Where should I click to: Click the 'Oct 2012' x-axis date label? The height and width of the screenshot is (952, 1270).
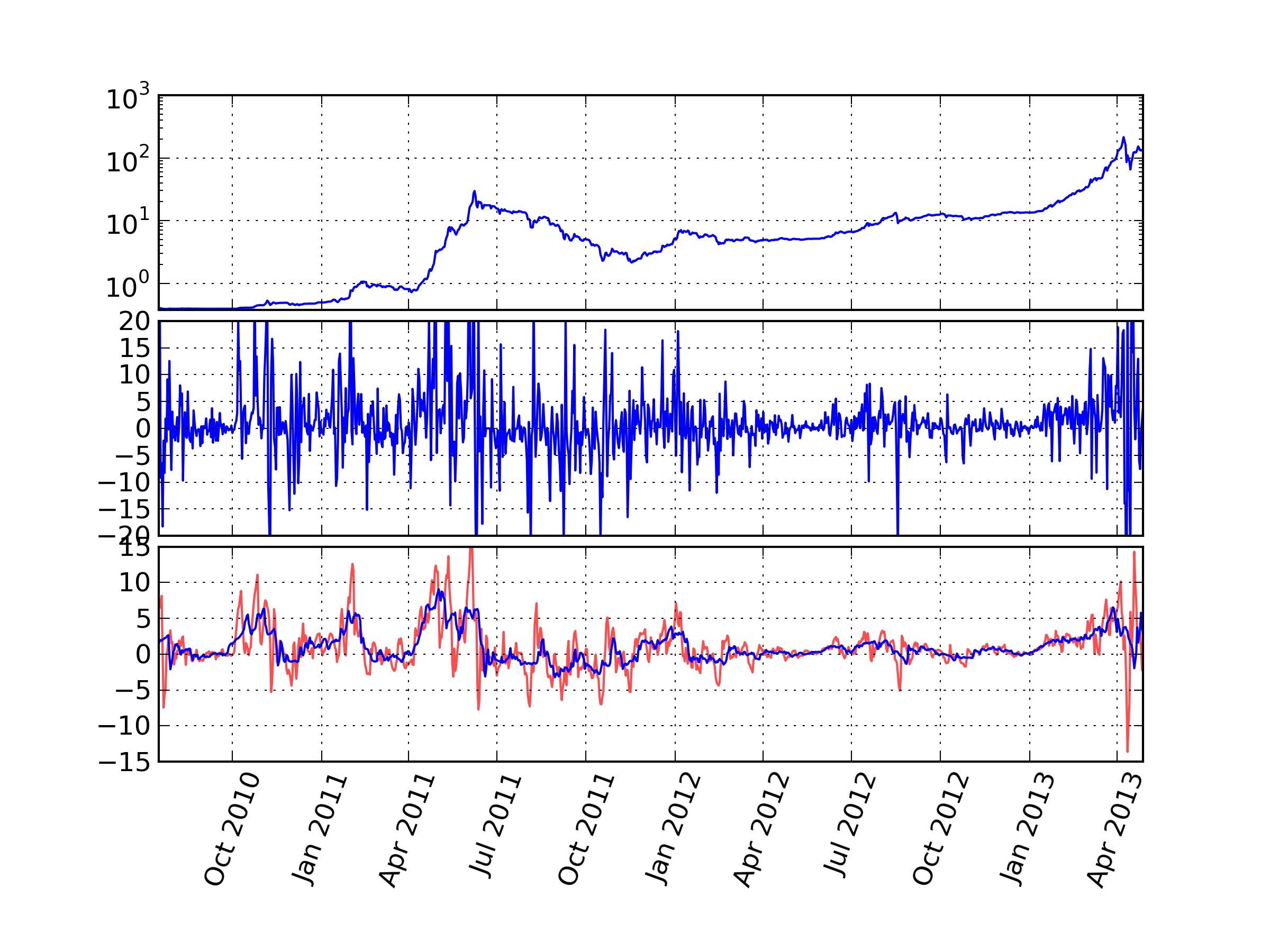[940, 830]
